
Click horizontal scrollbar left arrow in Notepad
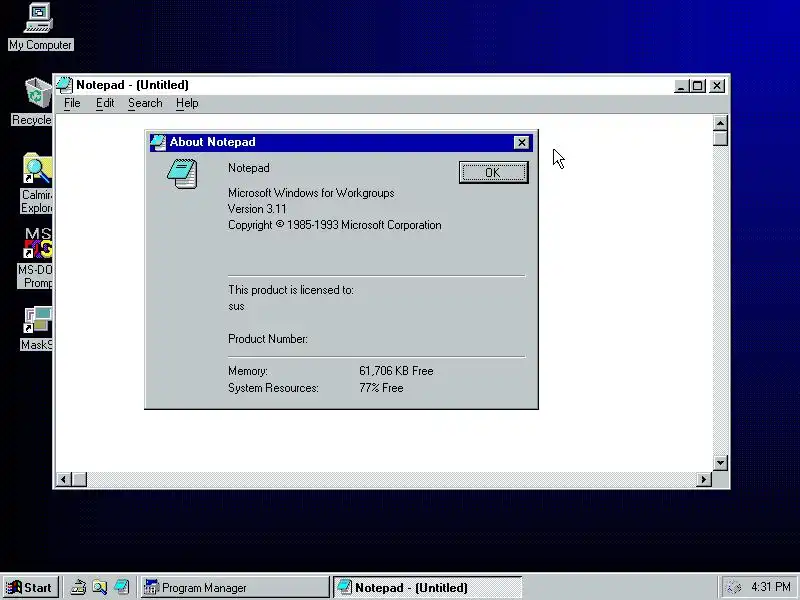pos(63,480)
